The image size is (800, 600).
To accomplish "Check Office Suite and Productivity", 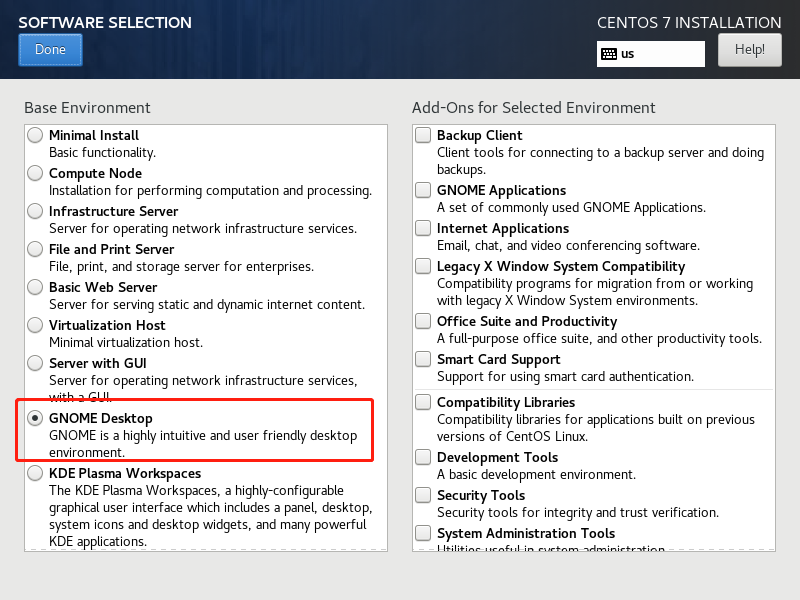I will [x=424, y=321].
